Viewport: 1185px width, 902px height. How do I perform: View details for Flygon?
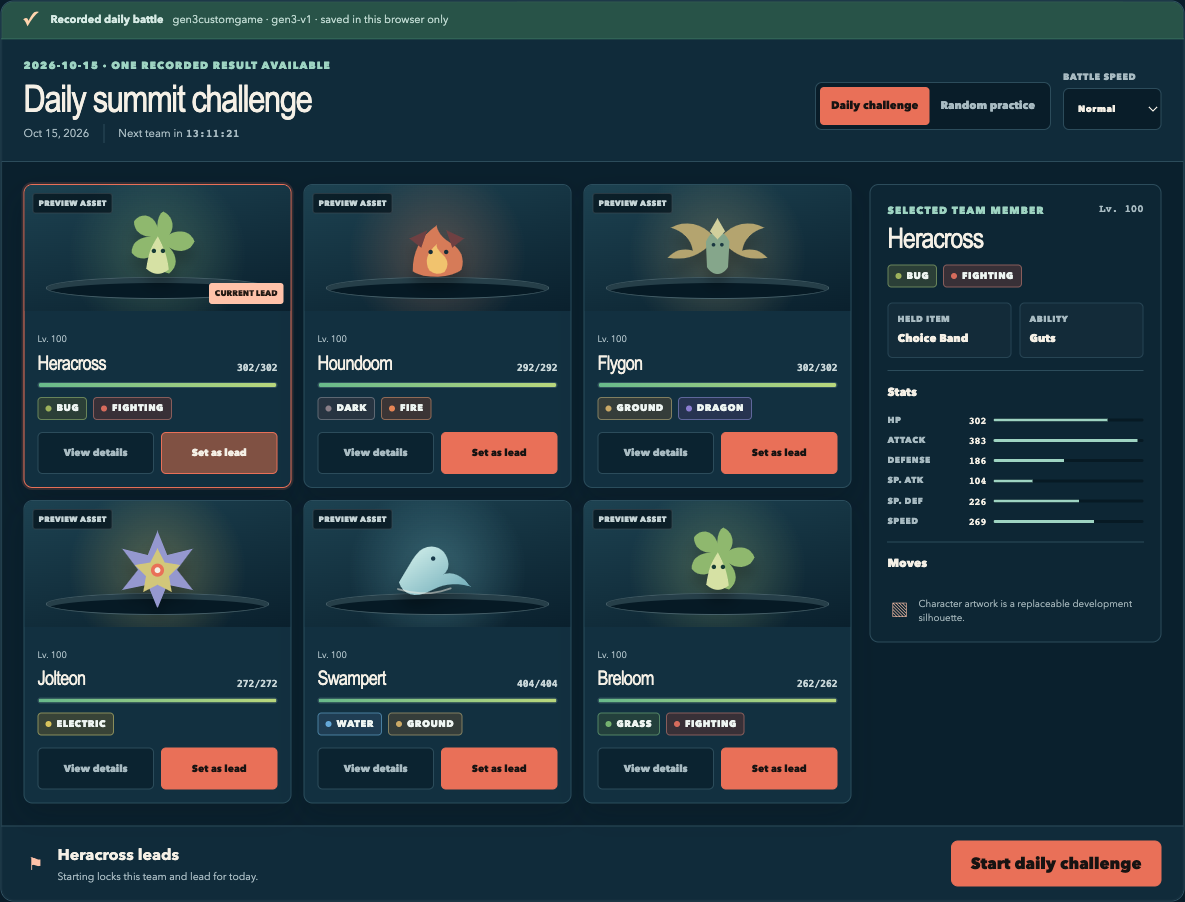tap(655, 453)
